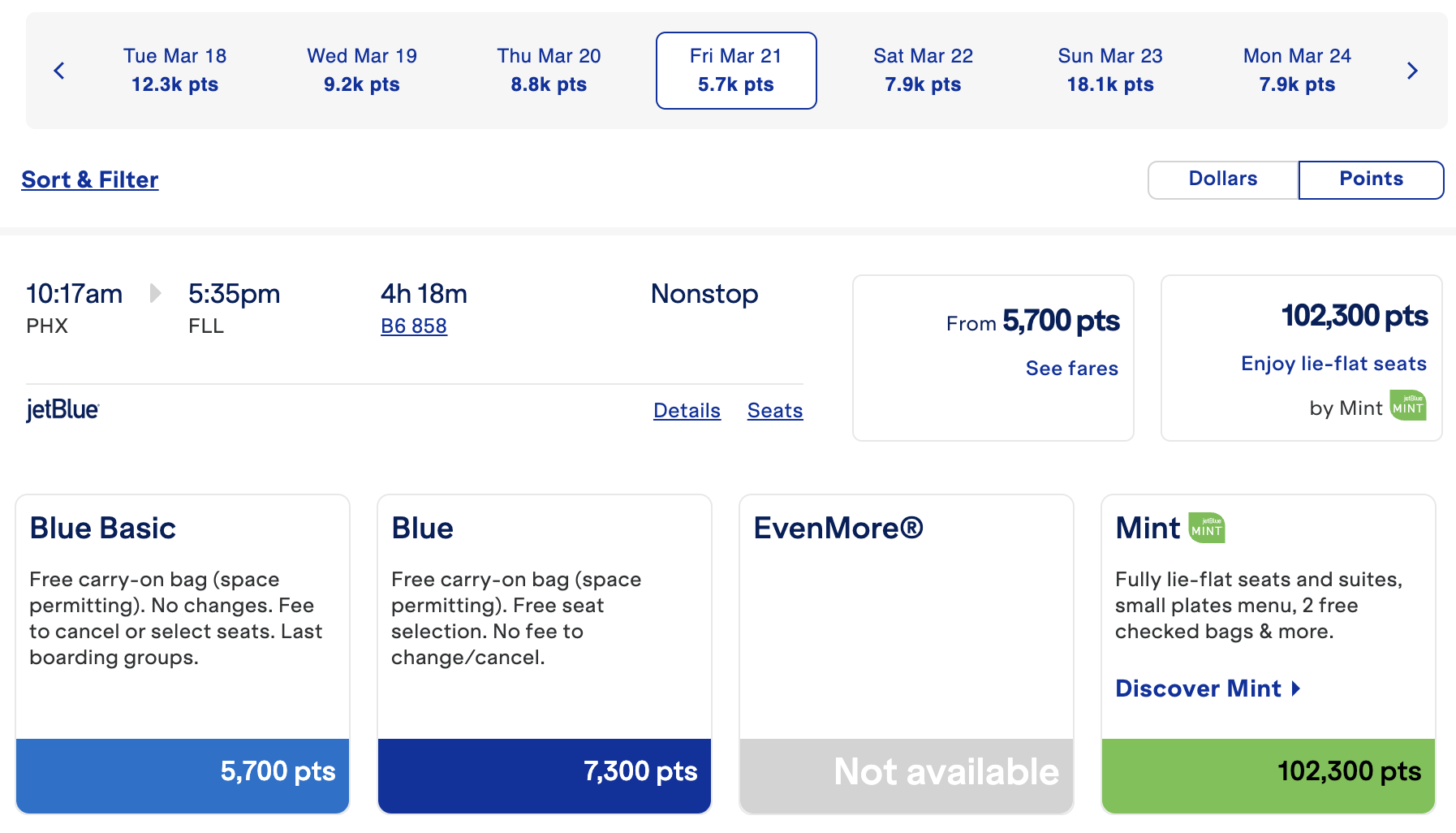Select the Fri Mar 21 date option
This screenshot has width=1456, height=833.
click(x=735, y=71)
